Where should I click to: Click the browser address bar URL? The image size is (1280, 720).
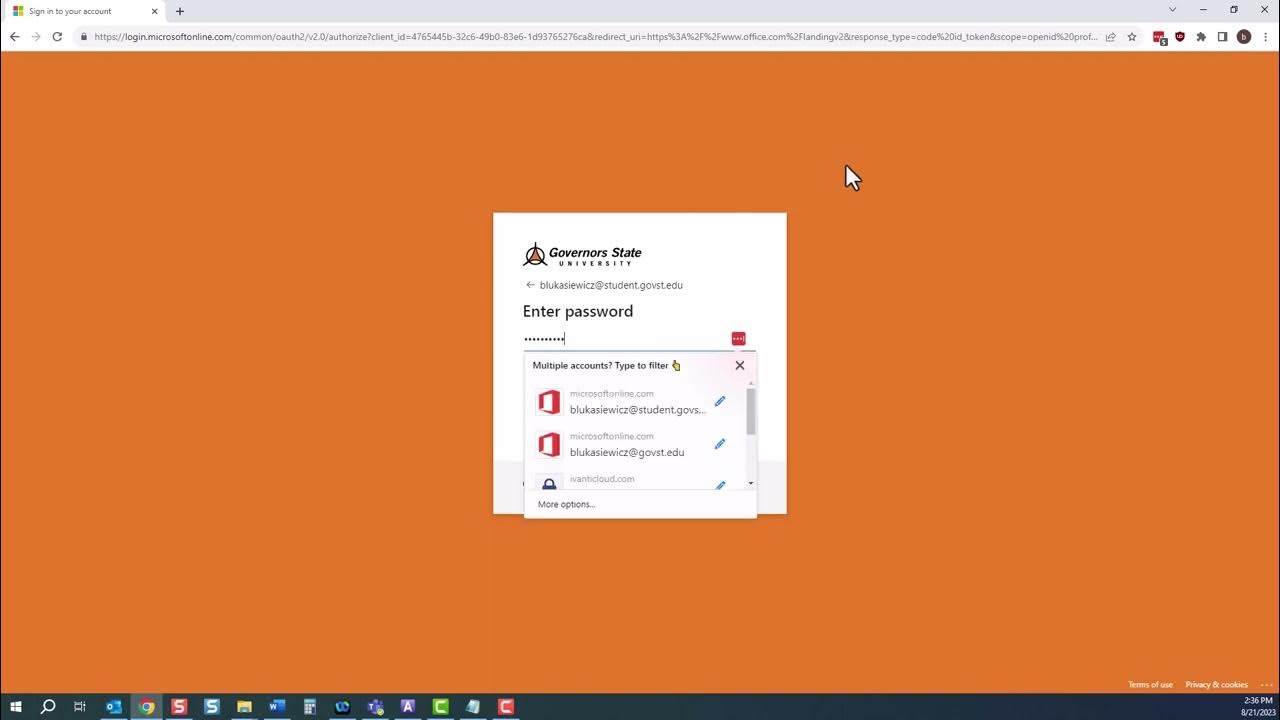595,37
